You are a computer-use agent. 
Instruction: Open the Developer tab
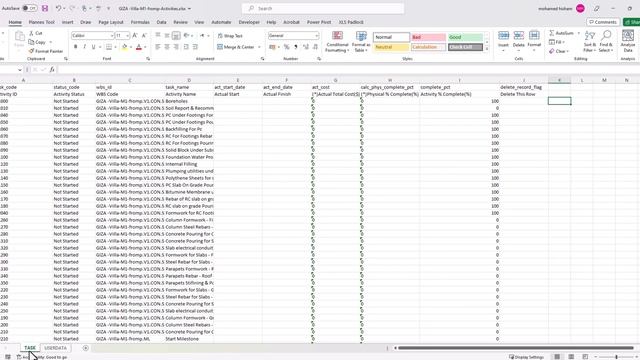[249, 22]
